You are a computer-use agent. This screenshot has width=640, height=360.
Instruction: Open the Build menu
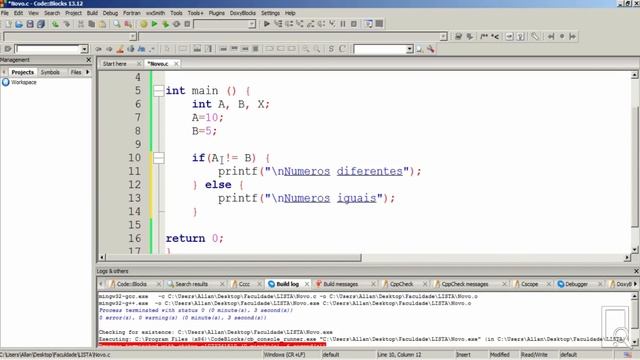coord(92,13)
